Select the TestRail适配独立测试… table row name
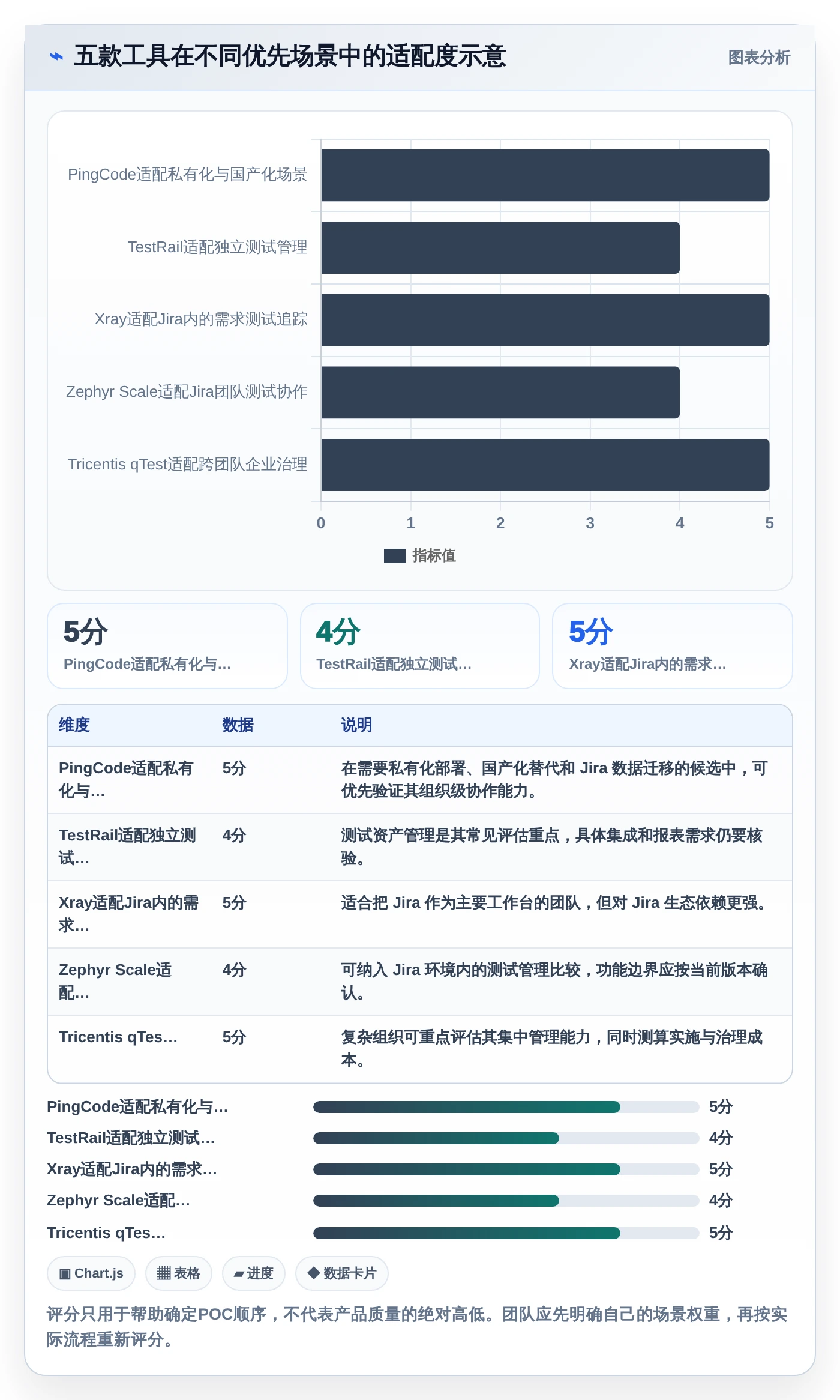840x1400 pixels. (x=127, y=847)
